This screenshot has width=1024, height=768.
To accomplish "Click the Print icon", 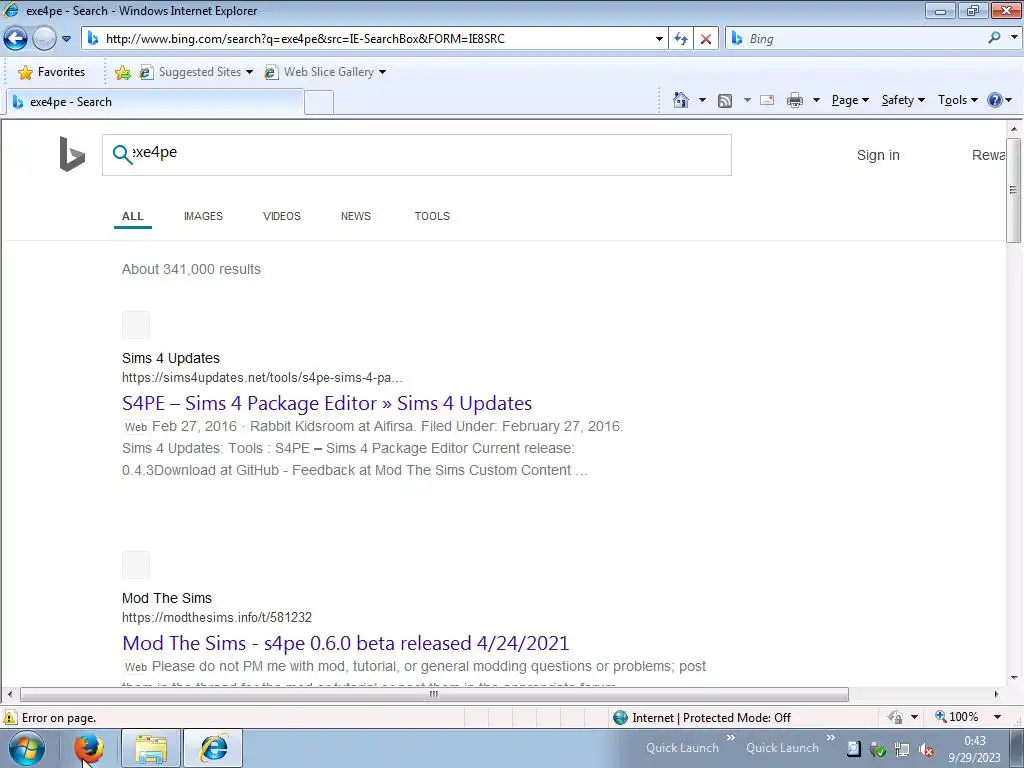I will (x=795, y=100).
